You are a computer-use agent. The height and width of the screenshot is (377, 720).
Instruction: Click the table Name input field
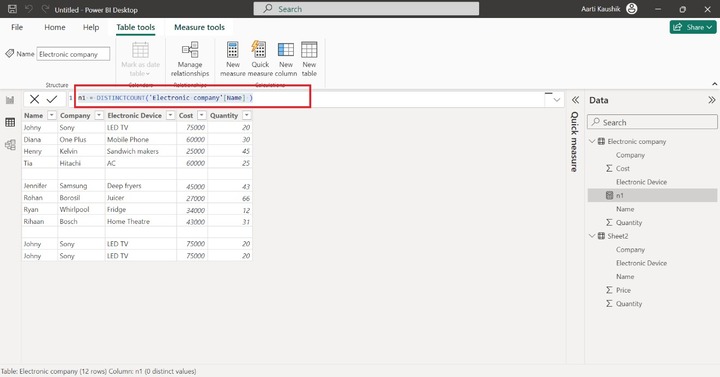tap(73, 54)
